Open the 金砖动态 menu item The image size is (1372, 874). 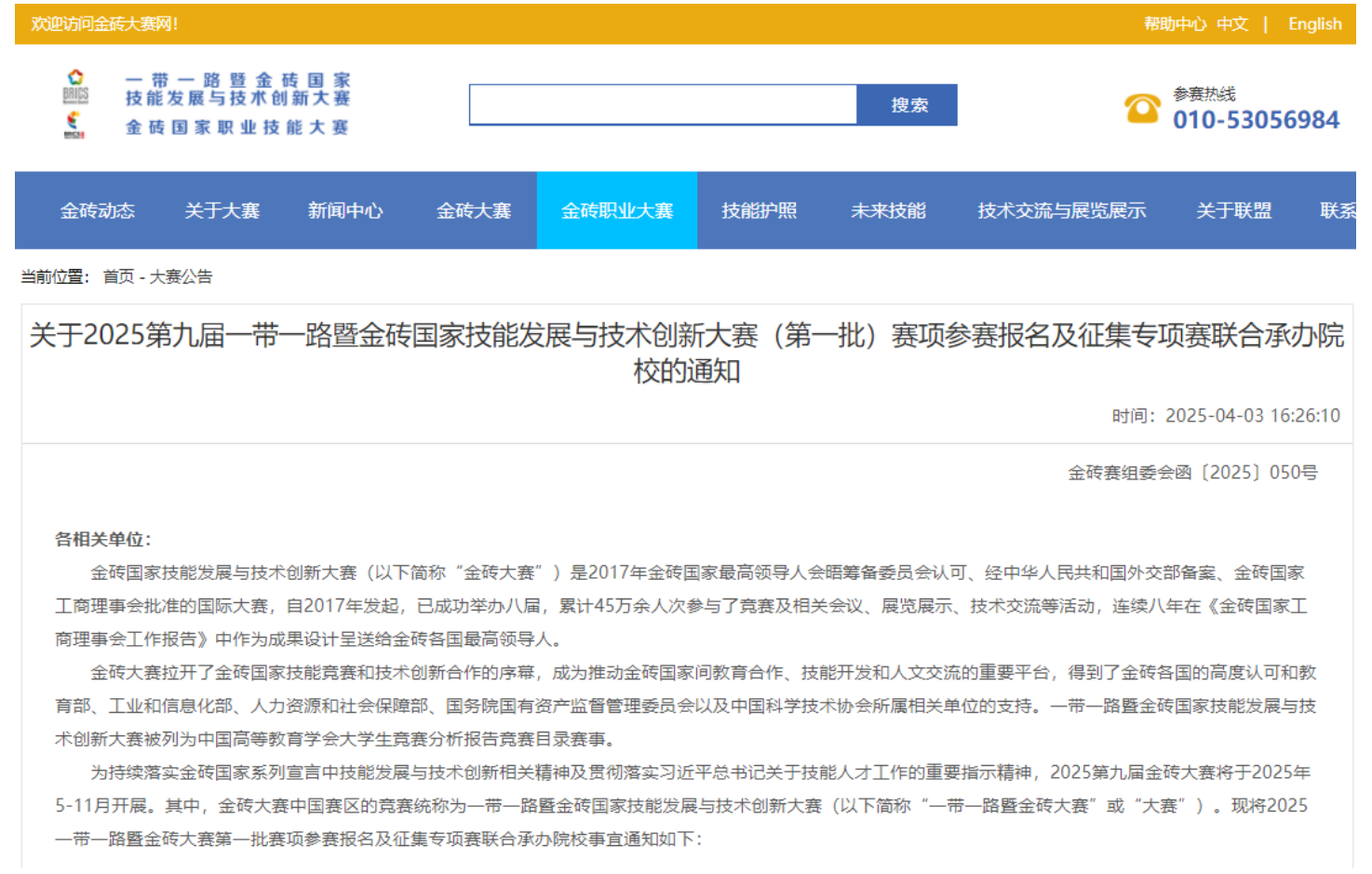98,211
